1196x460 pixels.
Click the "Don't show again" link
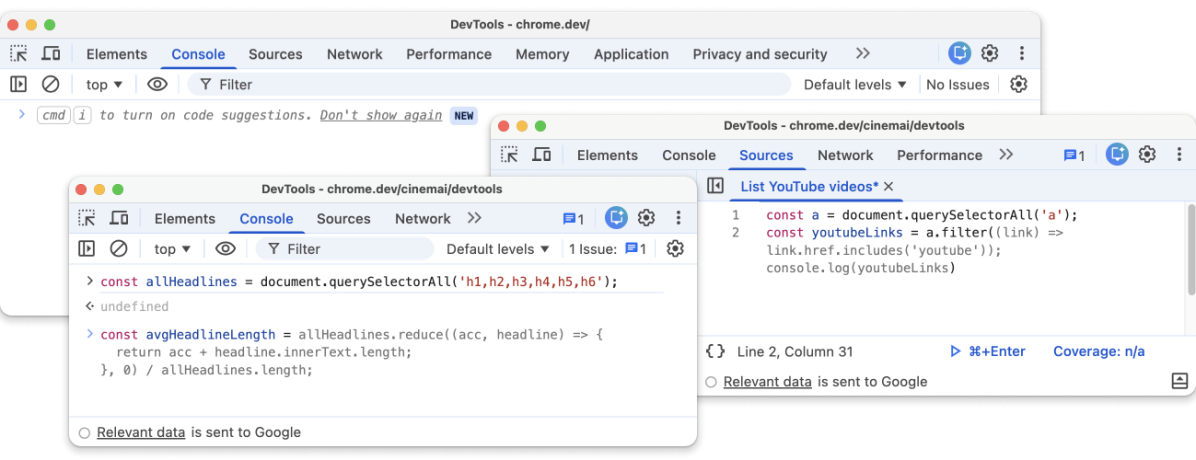coord(380,115)
